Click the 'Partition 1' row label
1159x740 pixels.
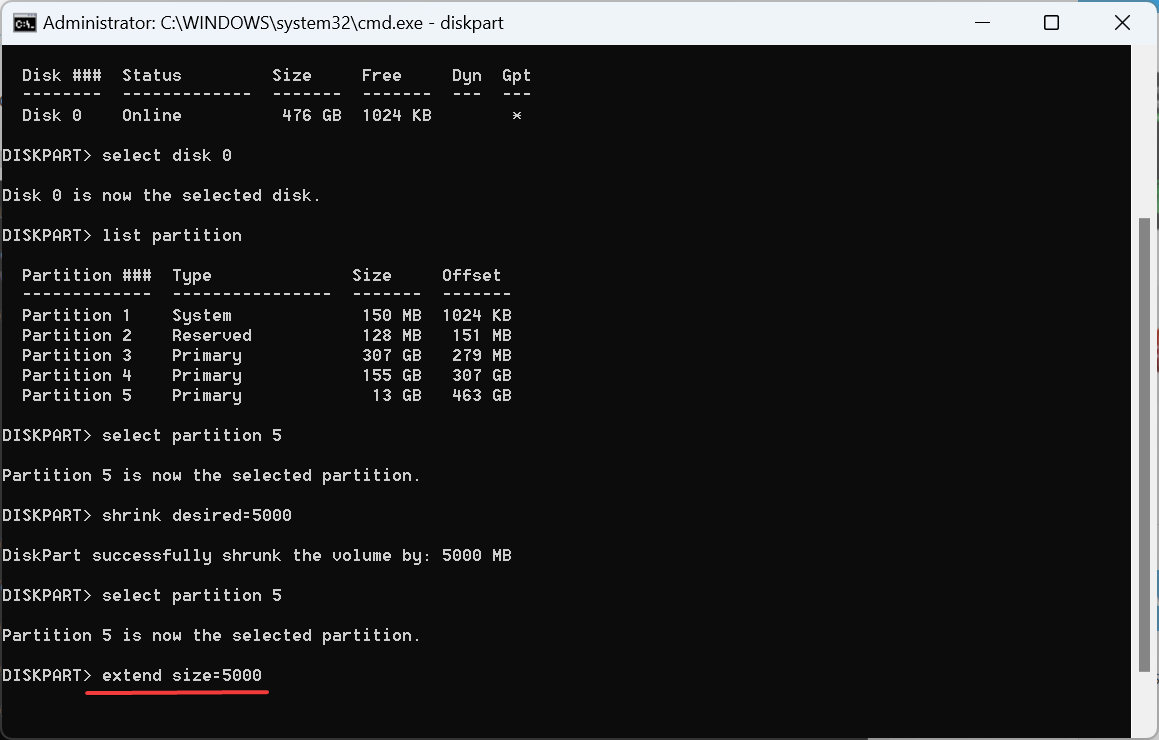click(77, 315)
